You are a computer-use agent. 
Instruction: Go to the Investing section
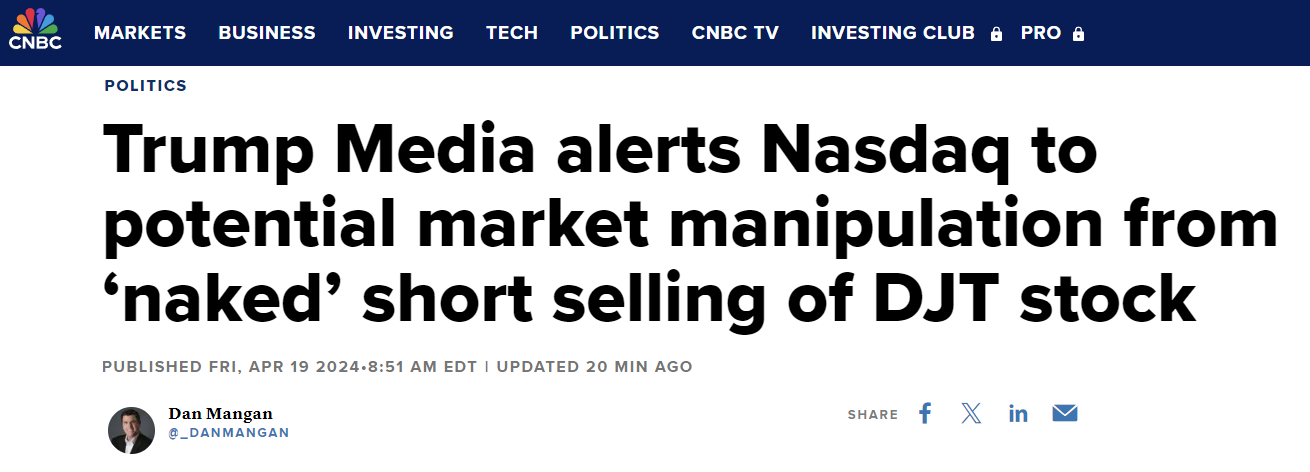(401, 33)
